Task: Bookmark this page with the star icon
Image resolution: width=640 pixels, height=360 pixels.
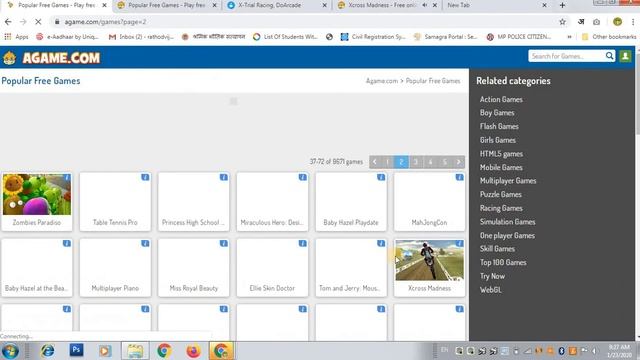Action: pos(562,22)
